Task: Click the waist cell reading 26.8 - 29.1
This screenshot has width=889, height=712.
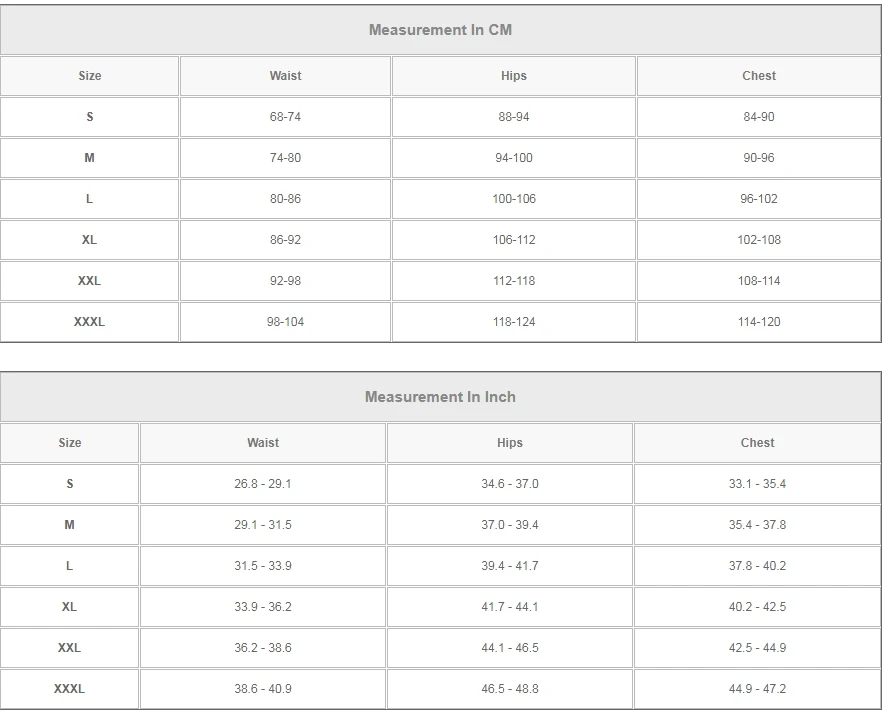Action: pos(263,484)
